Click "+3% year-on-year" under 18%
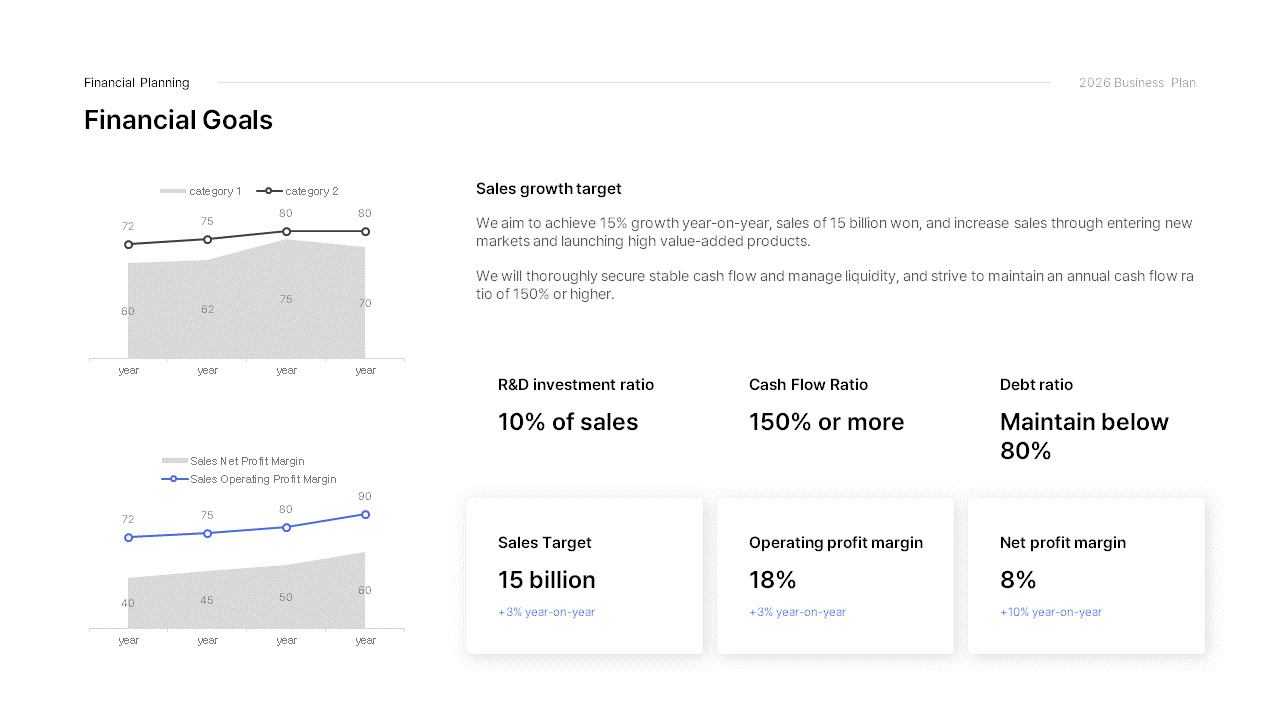1280x720 pixels. pos(797,612)
